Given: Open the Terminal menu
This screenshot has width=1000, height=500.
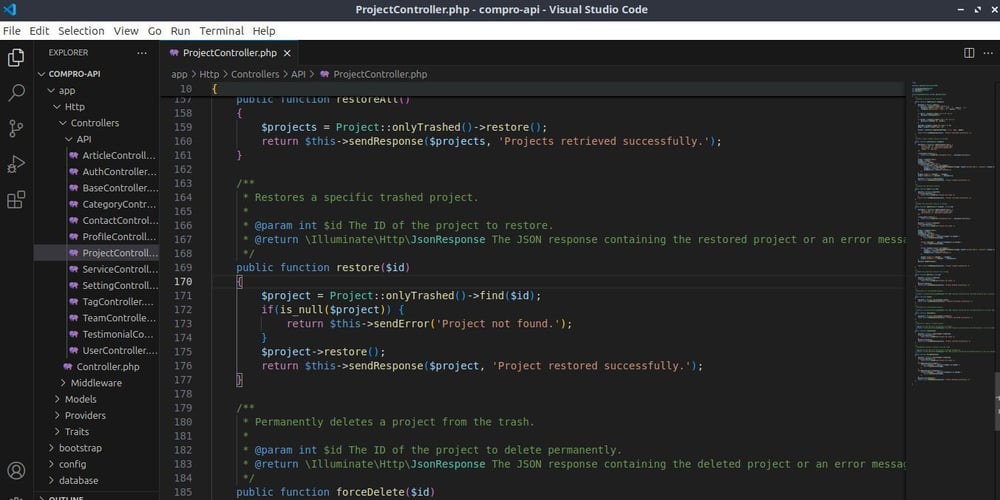Looking at the screenshot, I should (x=221, y=31).
